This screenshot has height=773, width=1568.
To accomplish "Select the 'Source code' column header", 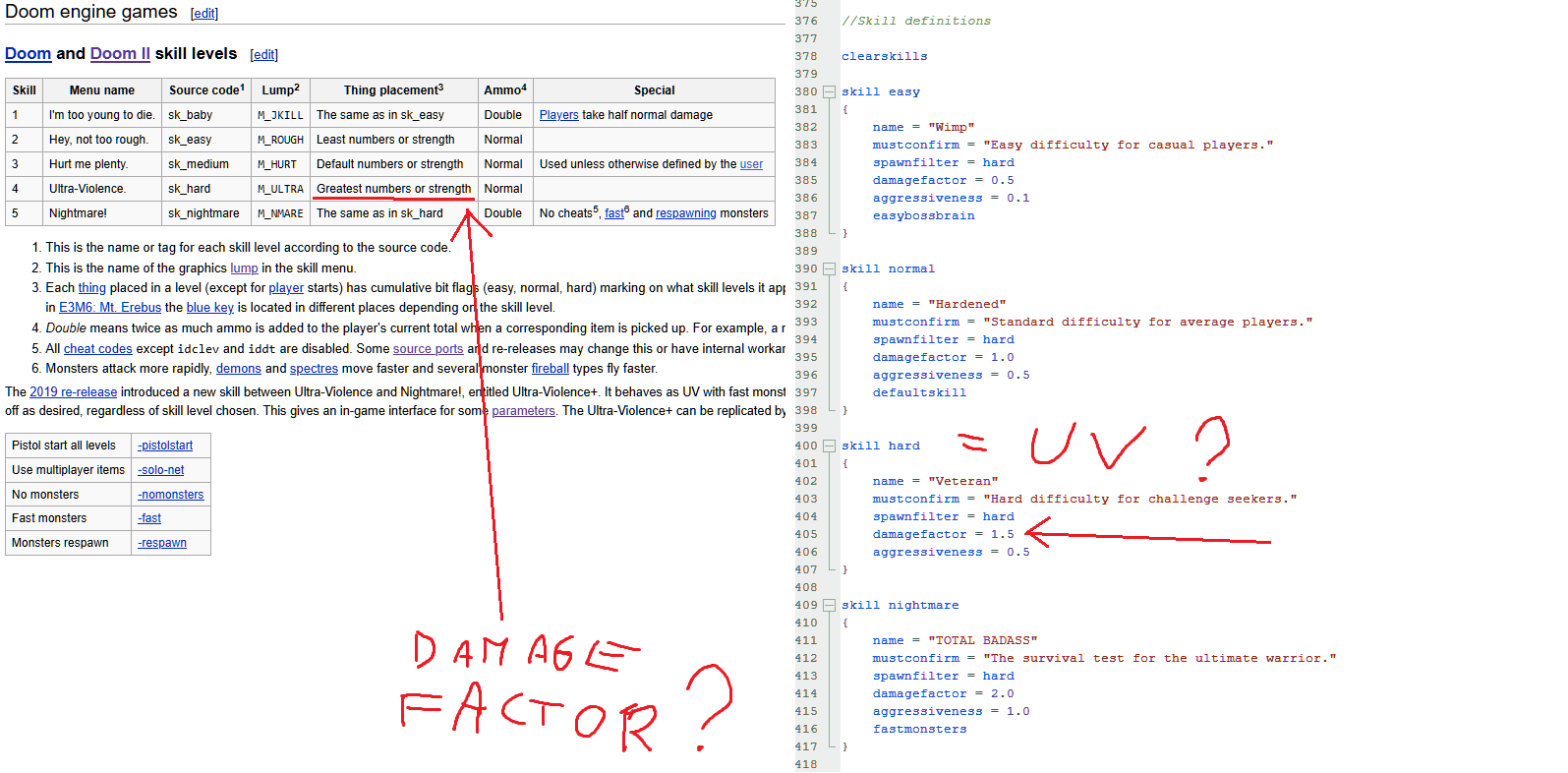I will pos(206,90).
